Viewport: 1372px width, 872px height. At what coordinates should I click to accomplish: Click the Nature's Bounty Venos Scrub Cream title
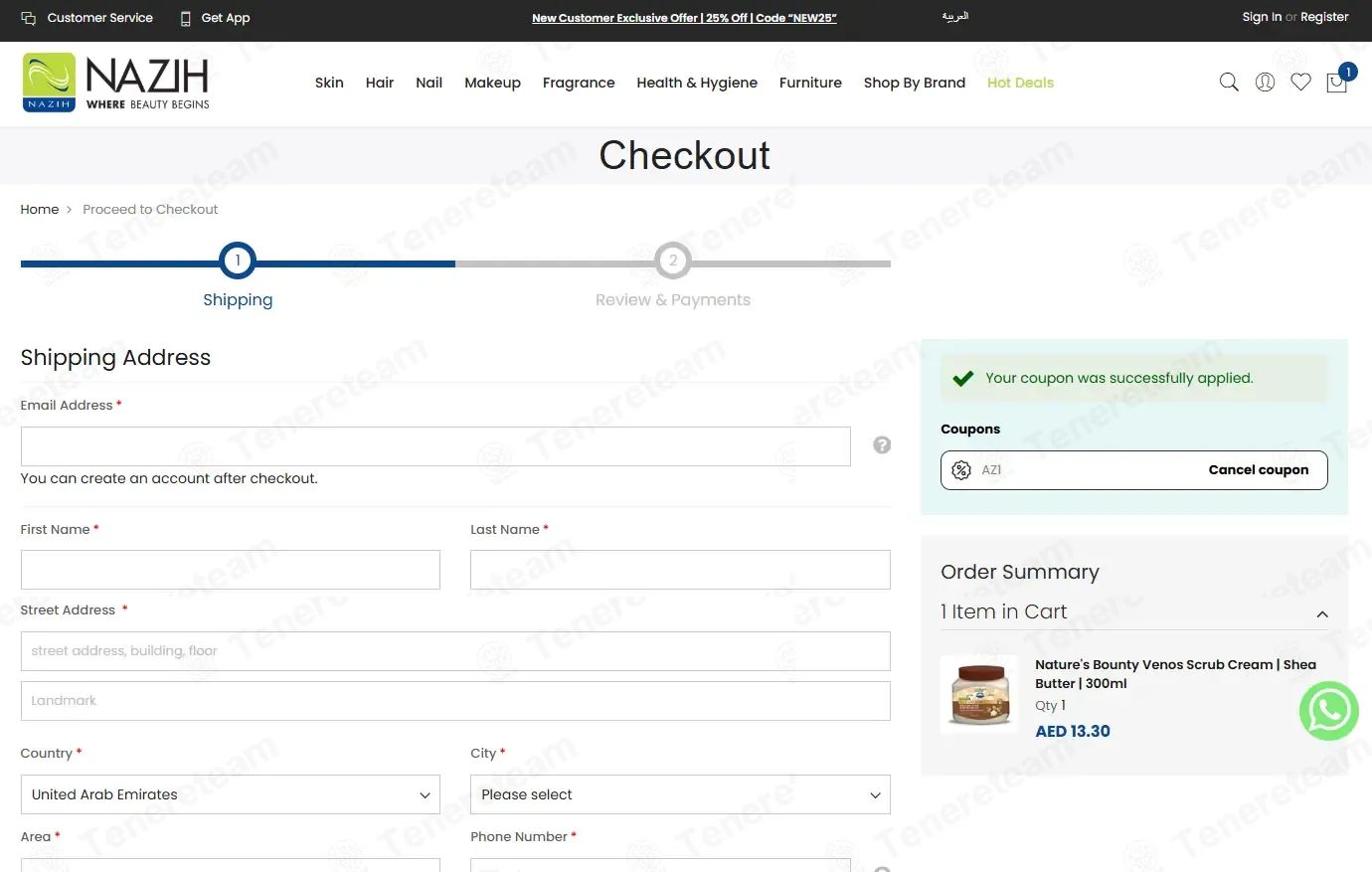pos(1175,674)
